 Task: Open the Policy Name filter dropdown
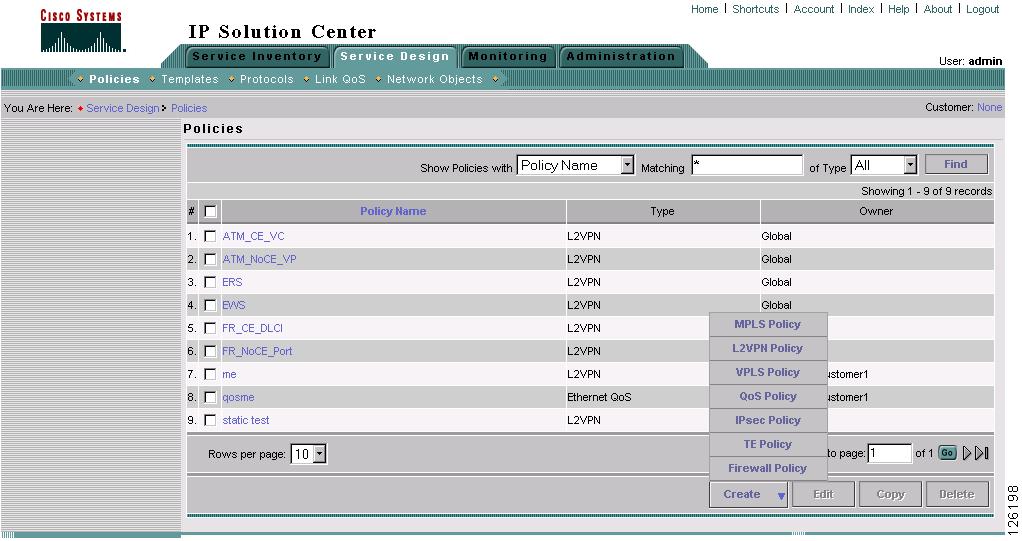pos(575,166)
